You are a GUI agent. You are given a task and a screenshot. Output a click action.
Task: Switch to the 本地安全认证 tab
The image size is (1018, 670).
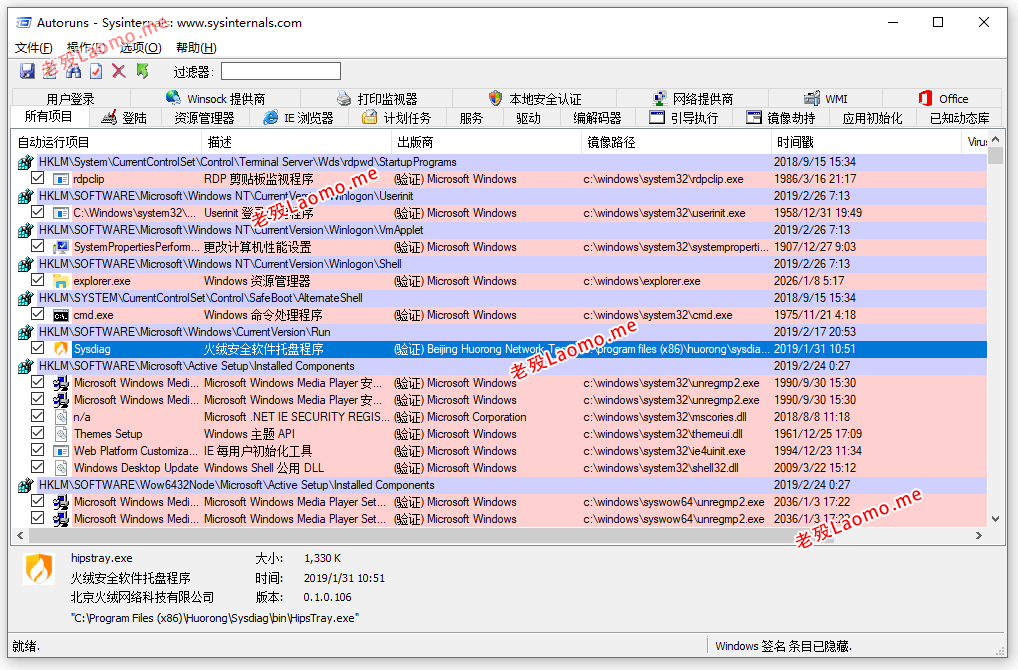(535, 99)
